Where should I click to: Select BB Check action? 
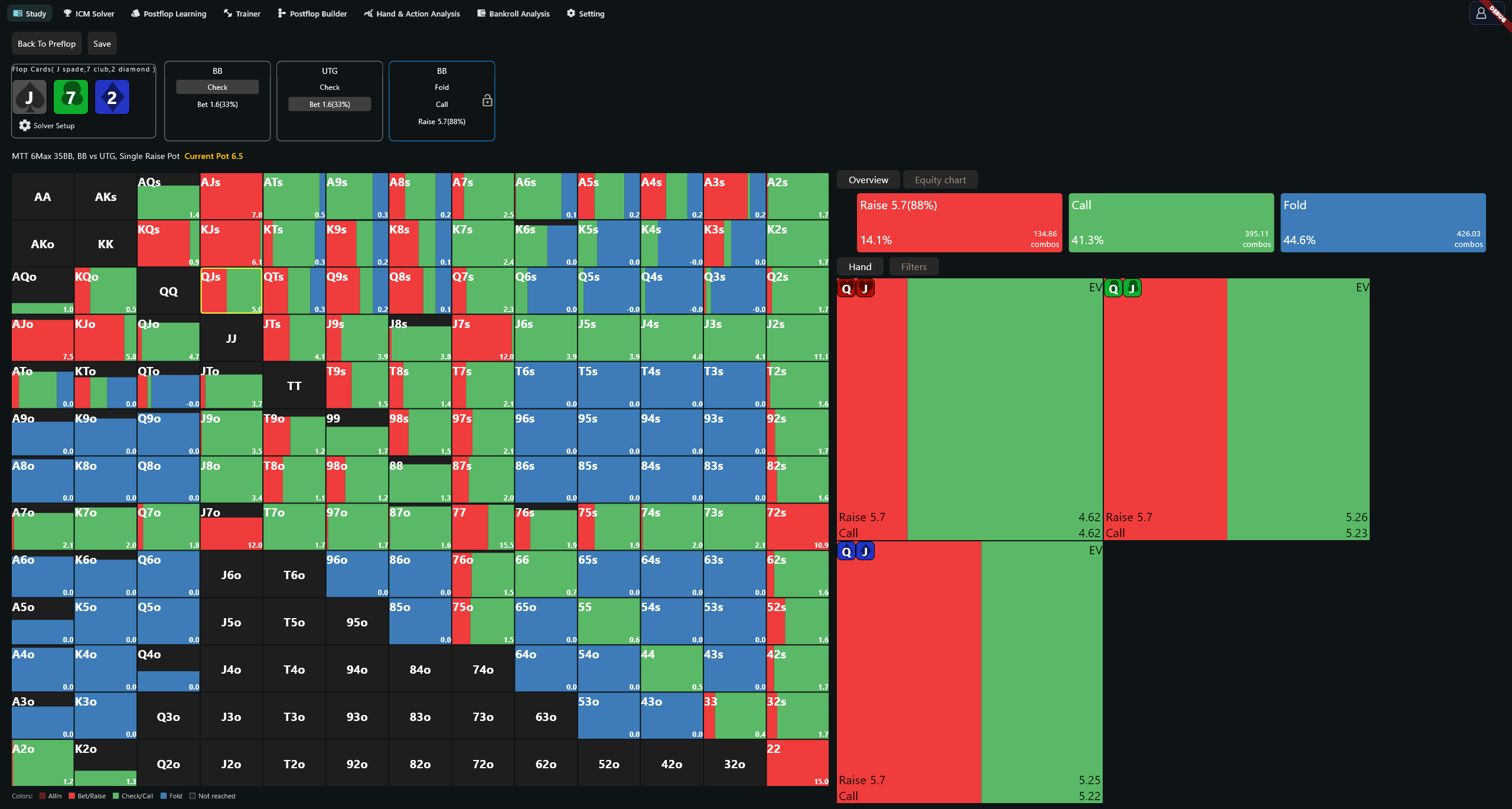[217, 87]
